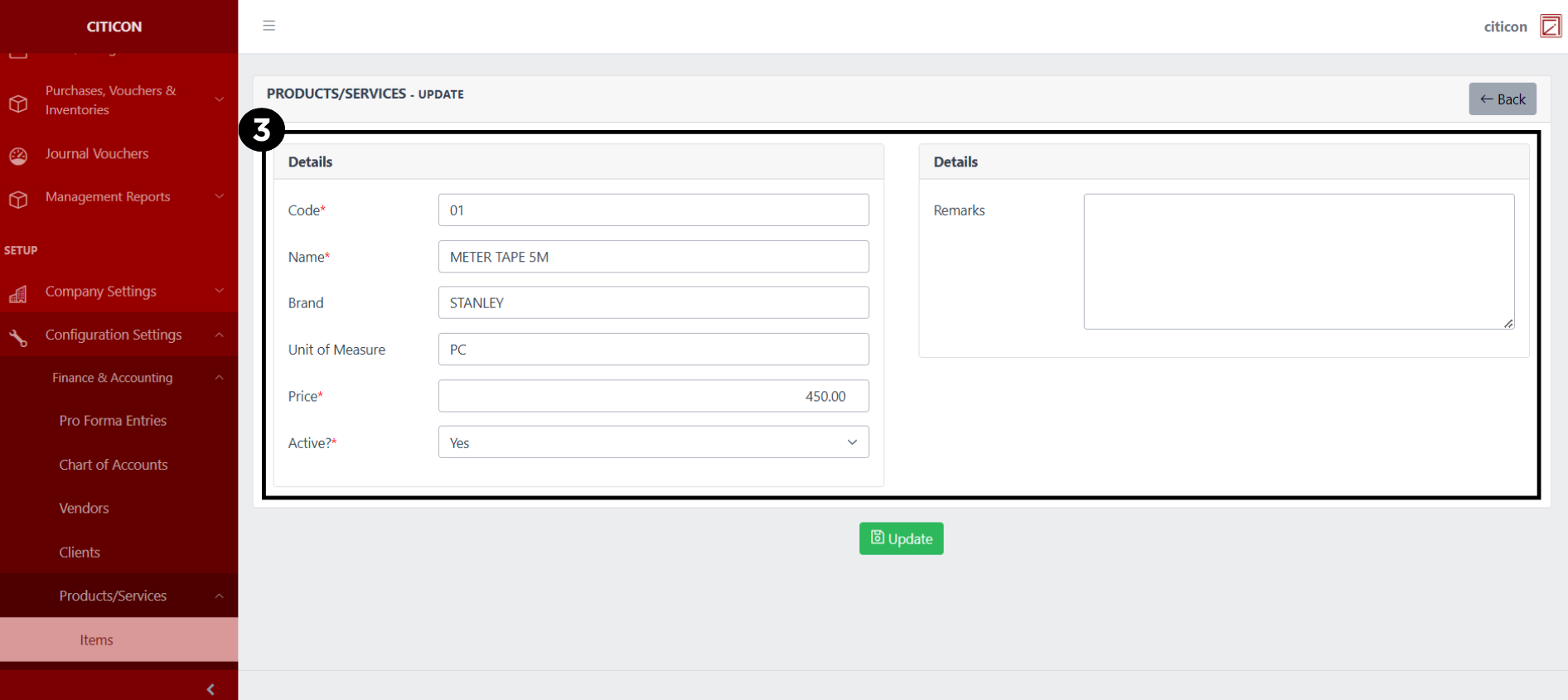Viewport: 1568px width, 700px height.
Task: Go to Pro Forma Entries
Action: 113,421
